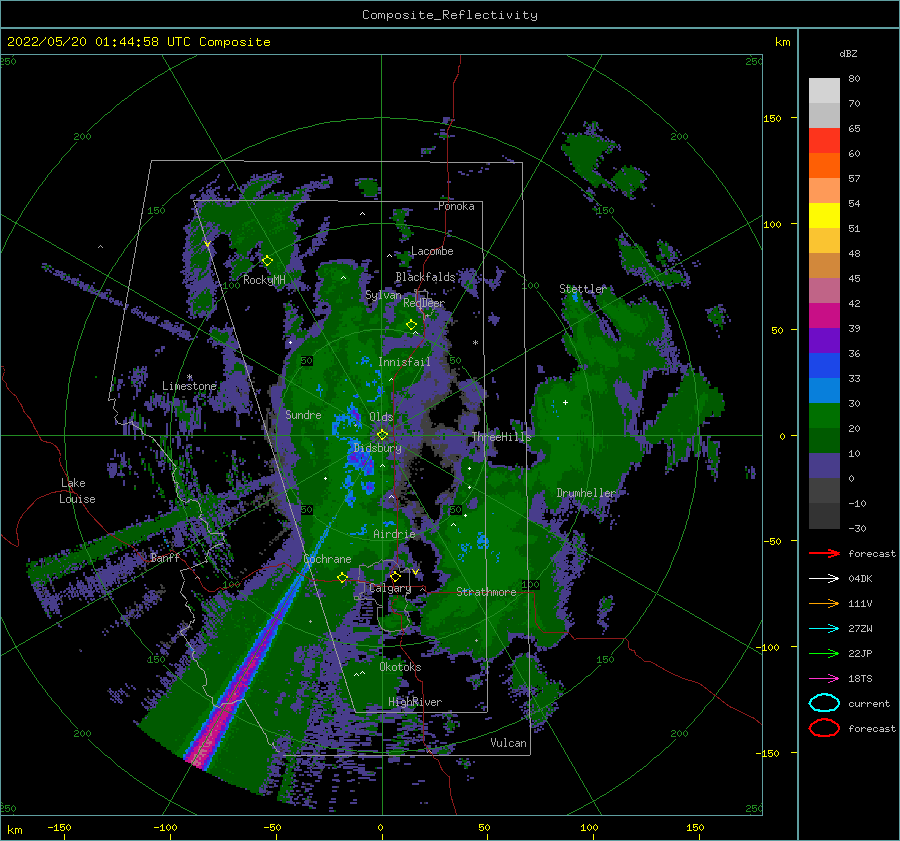
Task: Click the Blackfalds label
Action: (x=425, y=277)
